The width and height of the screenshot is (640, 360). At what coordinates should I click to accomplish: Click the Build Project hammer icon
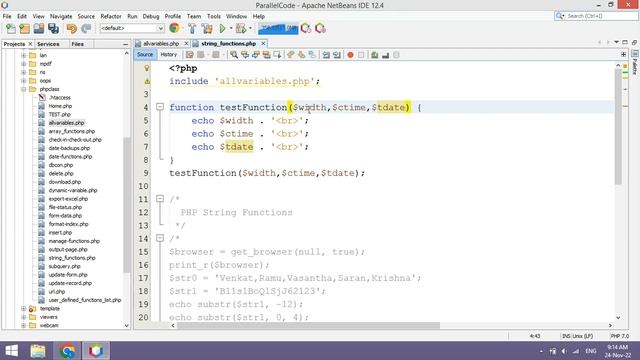coord(192,28)
